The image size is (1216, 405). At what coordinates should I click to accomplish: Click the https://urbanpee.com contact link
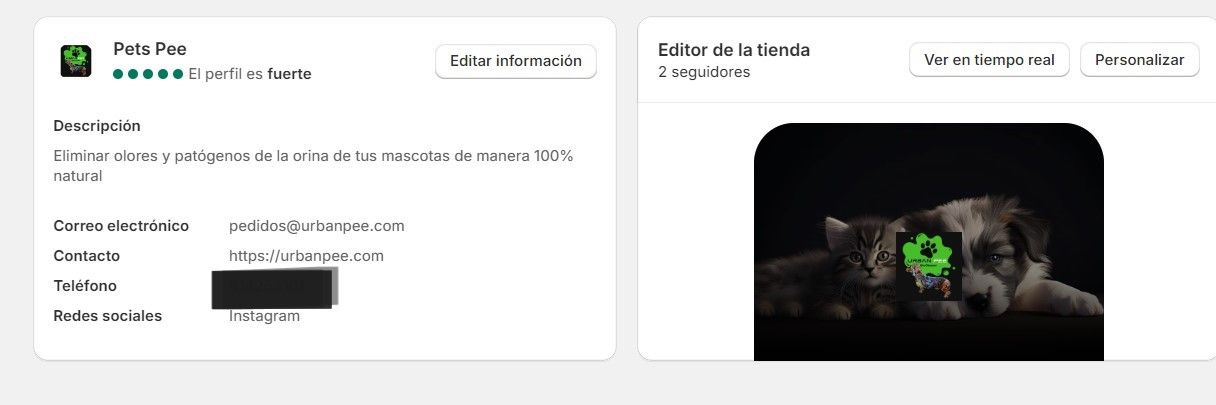pos(306,256)
